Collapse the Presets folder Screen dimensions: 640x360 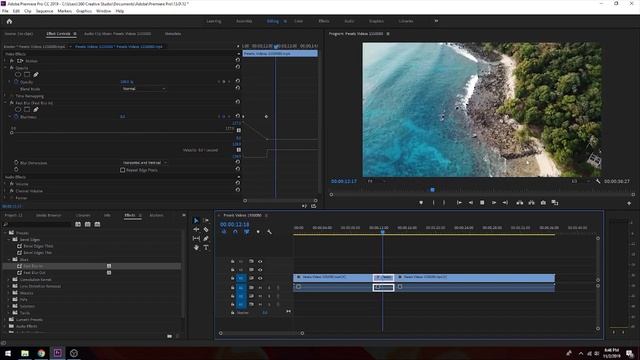(x=6, y=233)
